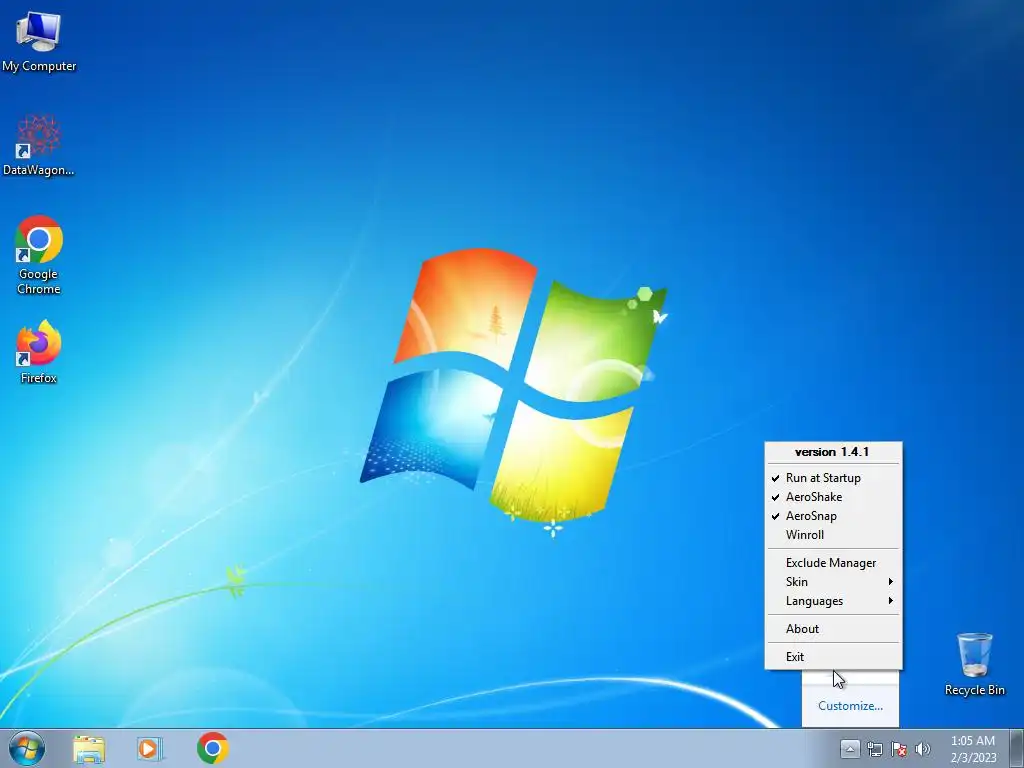Select the DataWagon desktop shortcut

39,145
